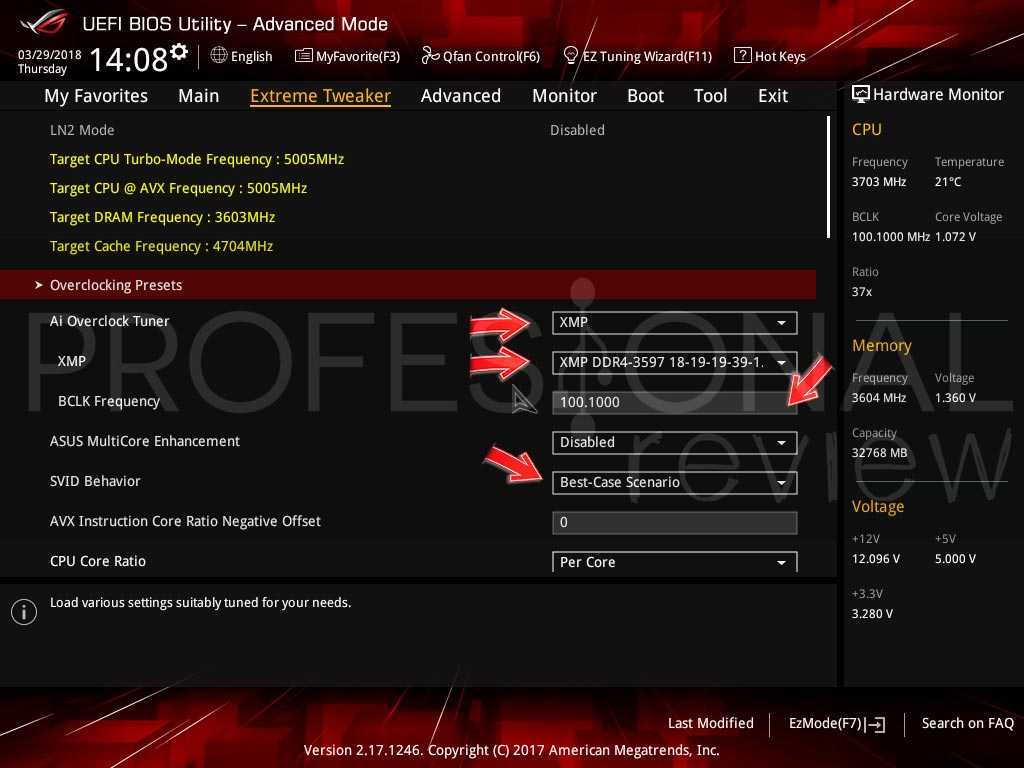Click the 03/29/2018 Thursday date
Viewport: 1024px width, 768px height.
pyautogui.click(x=49, y=62)
